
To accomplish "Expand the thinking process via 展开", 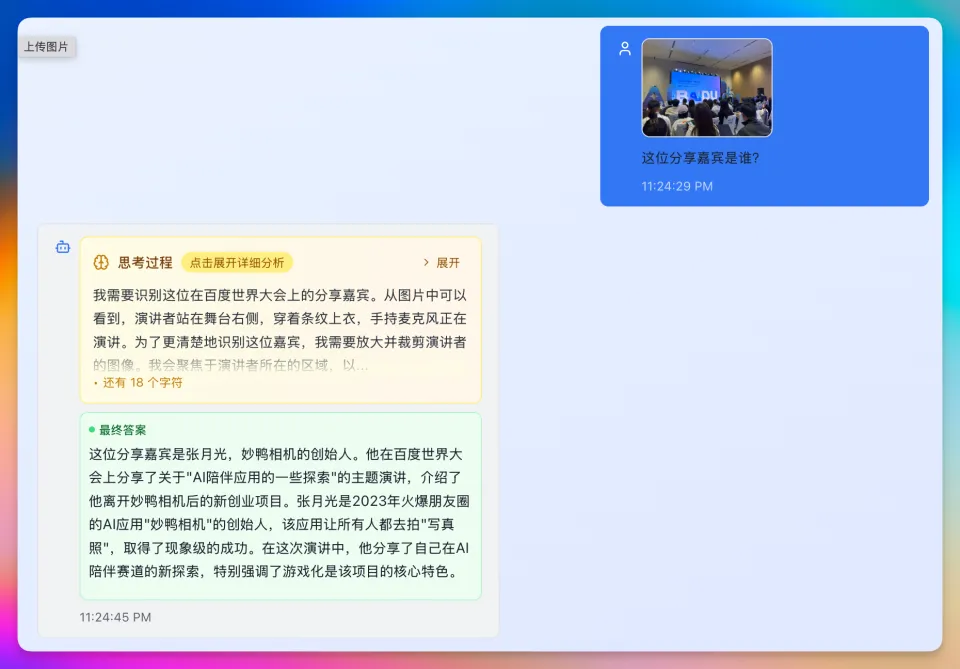I will click(448, 263).
